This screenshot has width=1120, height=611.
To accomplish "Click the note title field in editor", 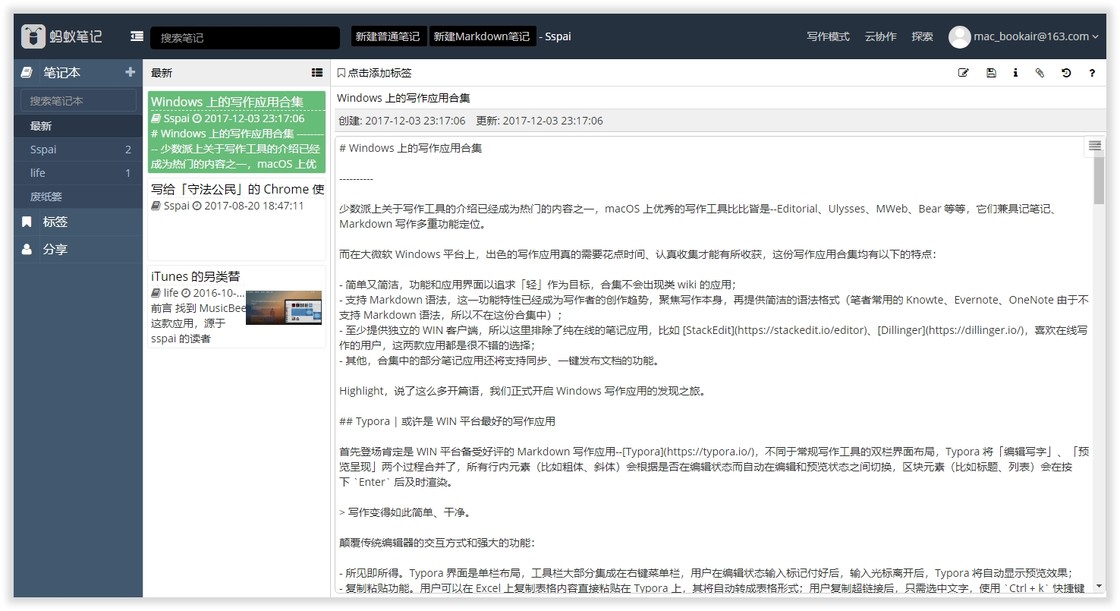I will (x=718, y=98).
